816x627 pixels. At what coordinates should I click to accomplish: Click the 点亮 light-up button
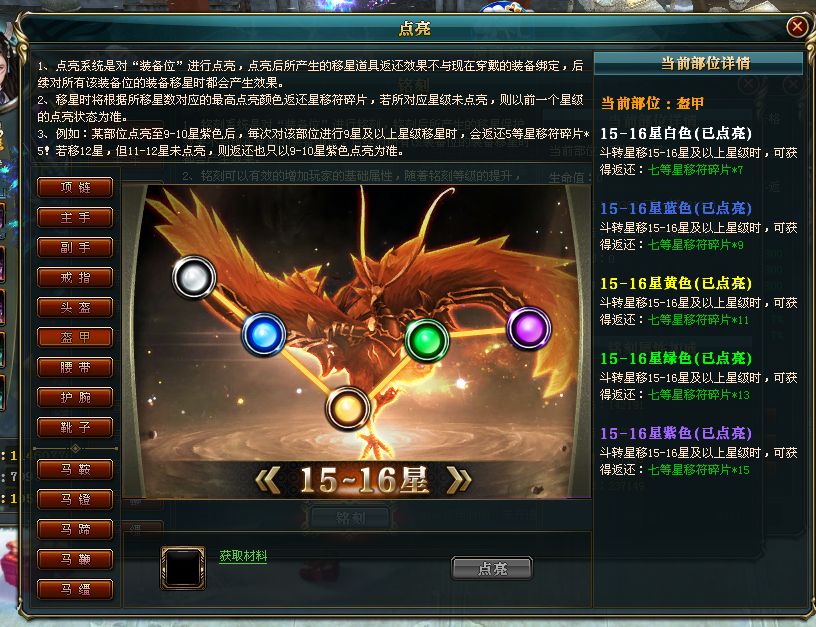pyautogui.click(x=492, y=568)
